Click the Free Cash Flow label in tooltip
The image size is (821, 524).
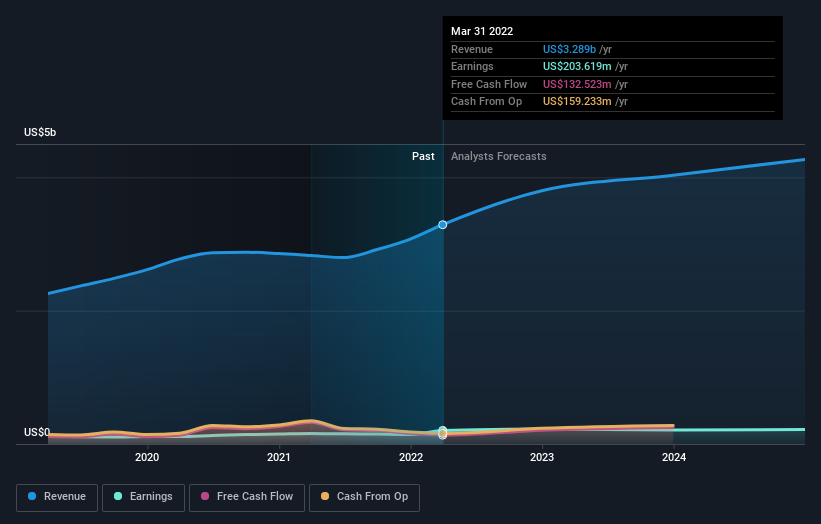click(x=489, y=84)
